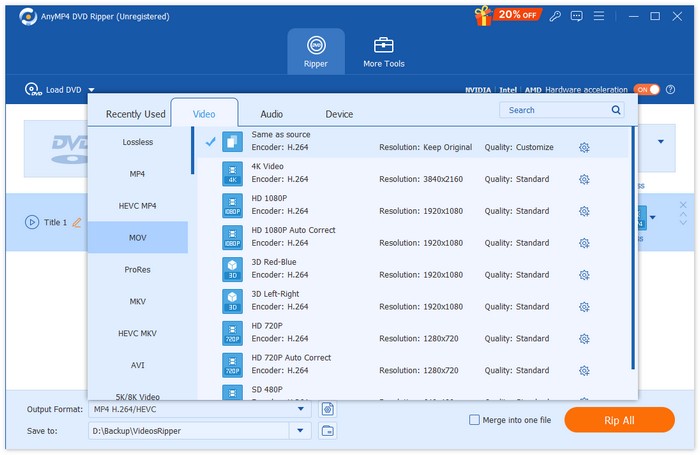Click the Ripper disc icon

tap(315, 45)
